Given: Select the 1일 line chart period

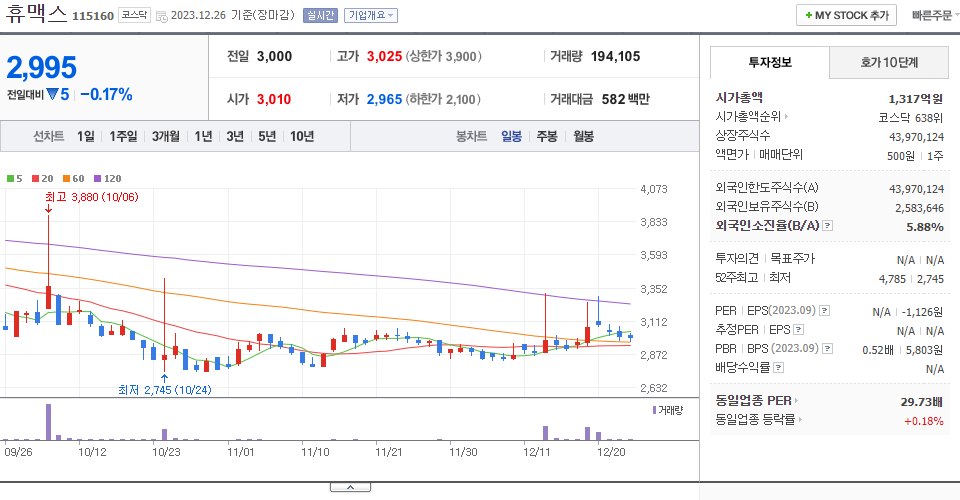Looking at the screenshot, I should click(86, 136).
